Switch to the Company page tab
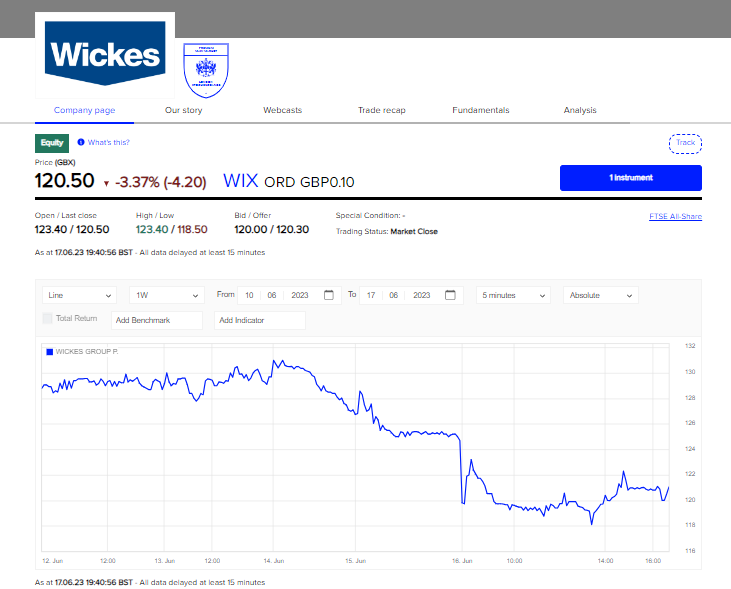731x589 pixels. (84, 110)
